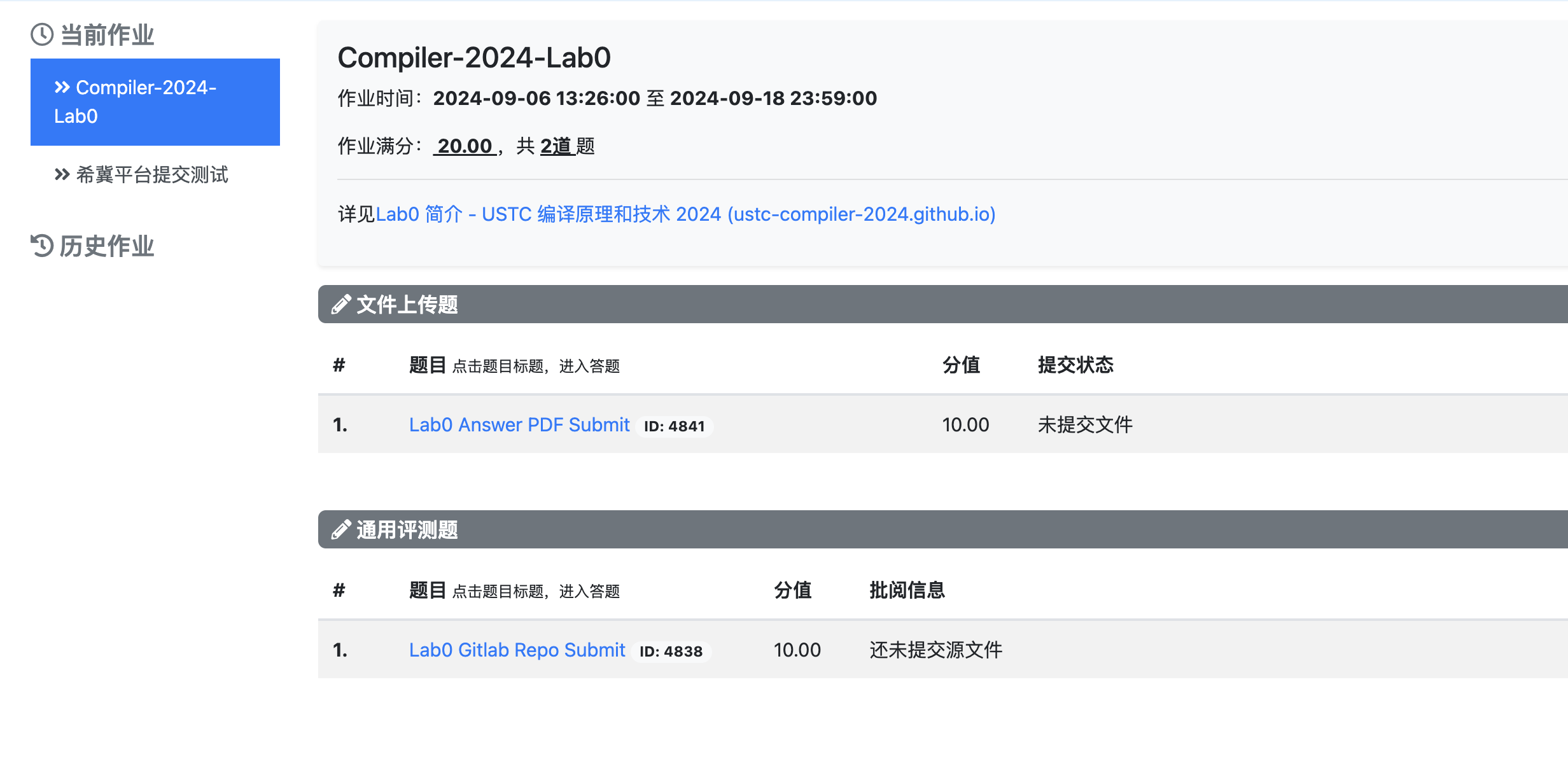Click the double-chevron icon before 希冀平台提交测试
The width and height of the screenshot is (1568, 766).
coord(62,174)
